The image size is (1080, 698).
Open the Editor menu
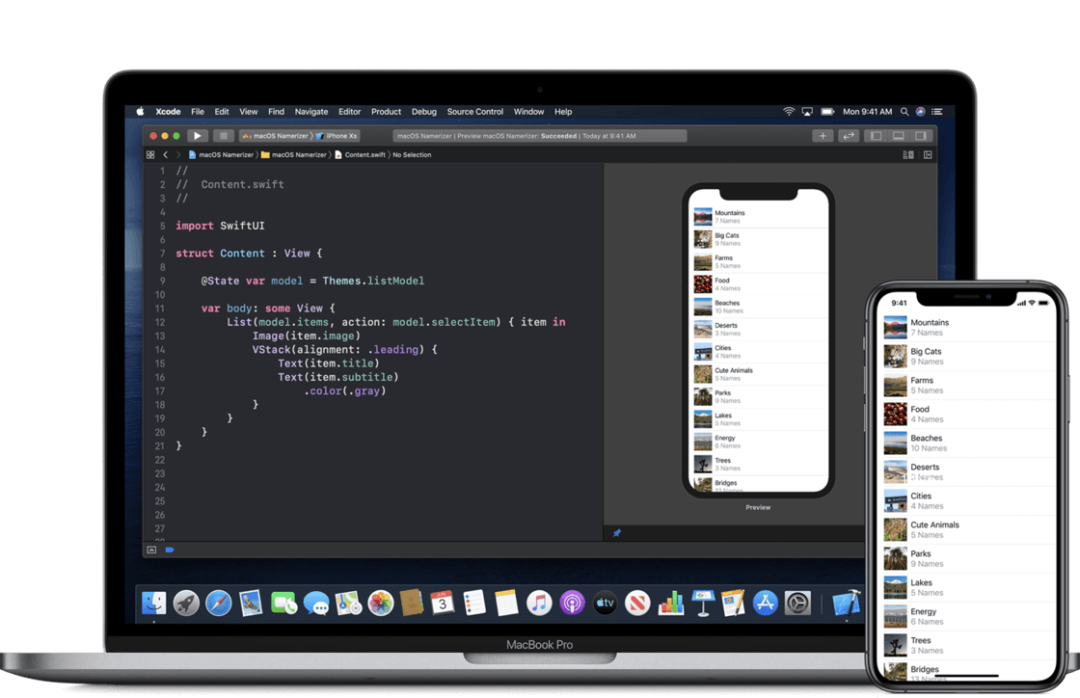[x=349, y=112]
